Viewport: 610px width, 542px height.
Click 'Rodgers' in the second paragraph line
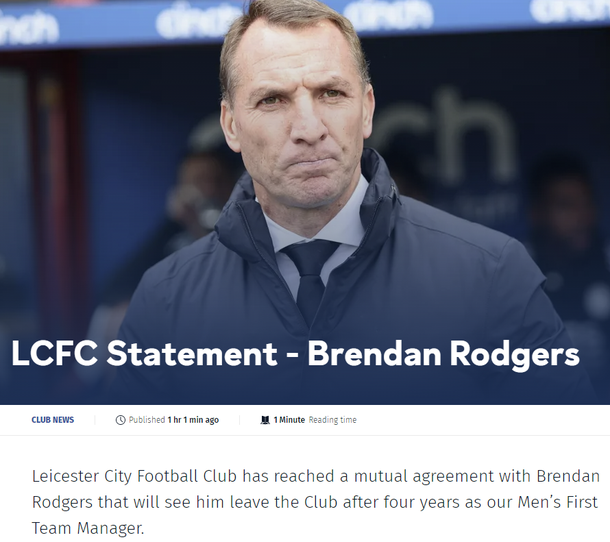tap(62, 502)
